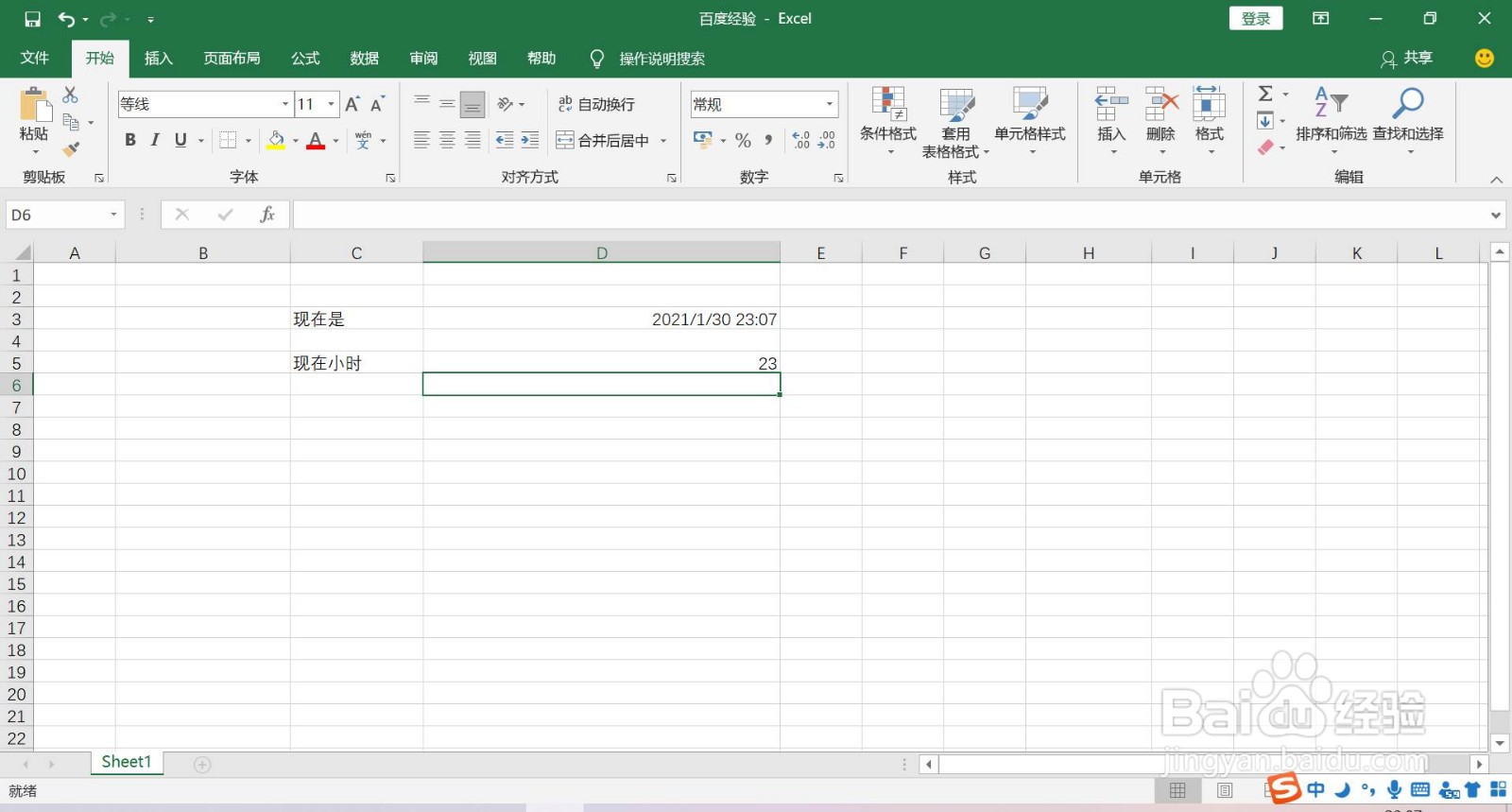The width and height of the screenshot is (1512, 812).
Task: Apply the yellow fill color
Action: tap(276, 141)
